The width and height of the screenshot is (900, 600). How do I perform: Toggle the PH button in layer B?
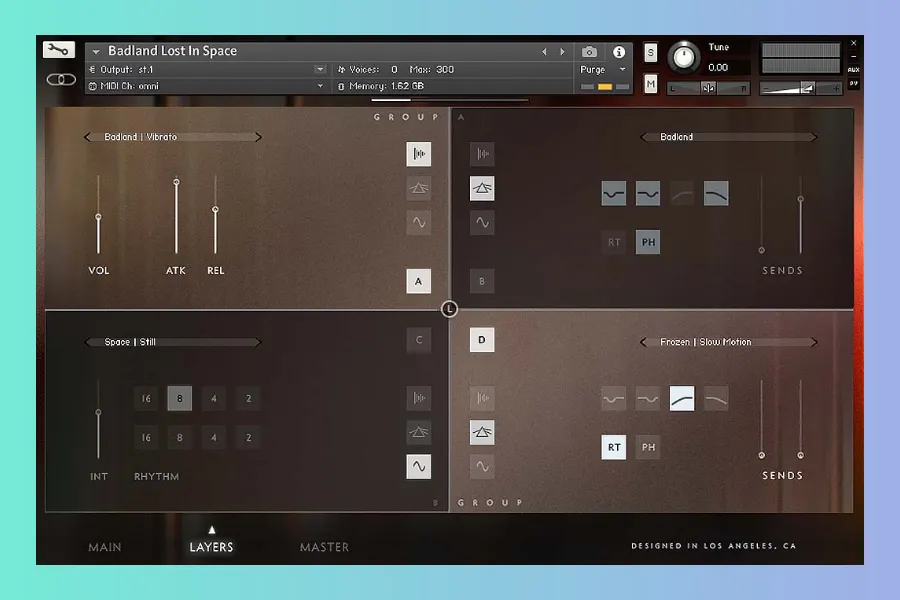pos(648,242)
